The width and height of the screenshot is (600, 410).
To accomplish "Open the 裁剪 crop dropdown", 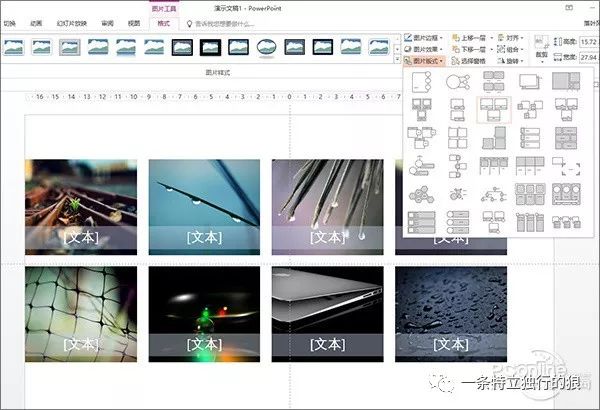I will click(x=541, y=49).
